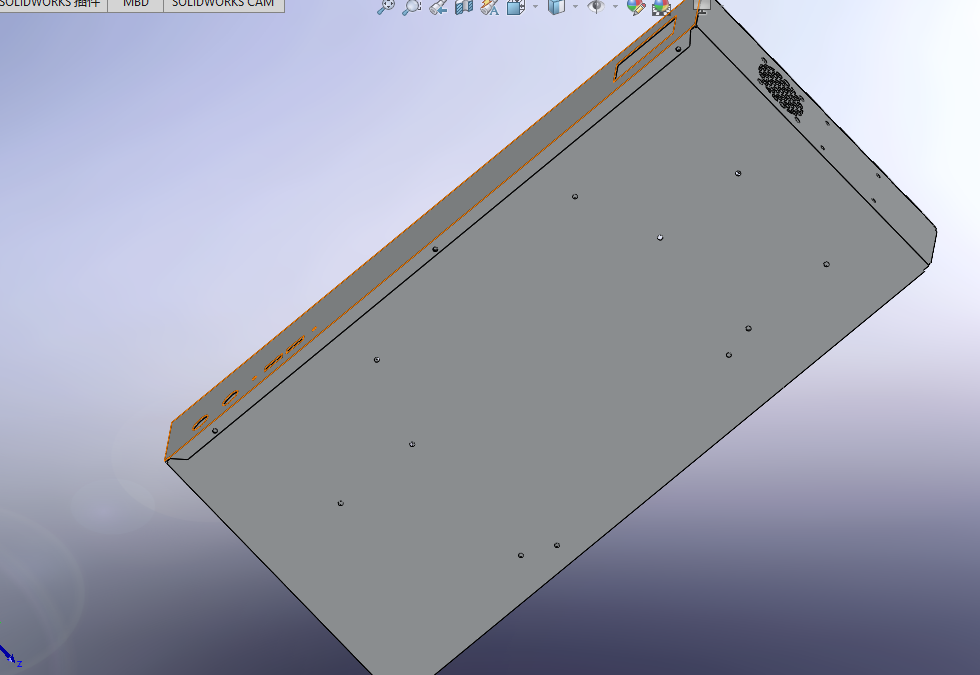Open Dynamic Annotation Views

click(x=489, y=7)
